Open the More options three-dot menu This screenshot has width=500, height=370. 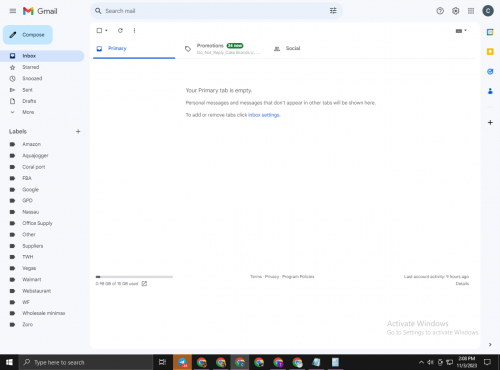point(134,30)
